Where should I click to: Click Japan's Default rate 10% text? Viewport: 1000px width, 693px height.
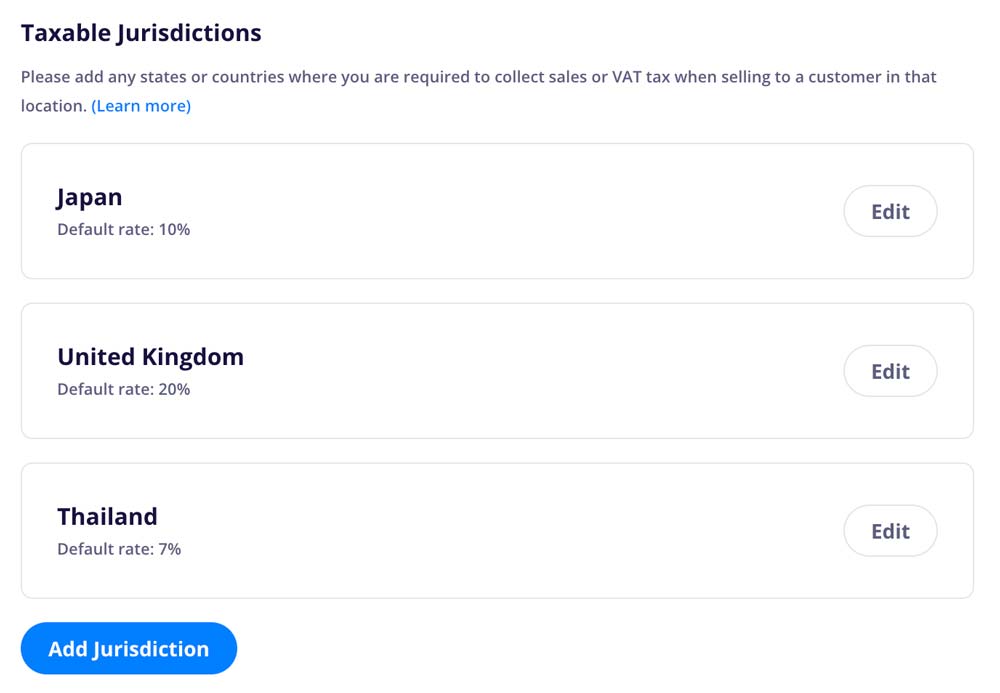(x=124, y=230)
